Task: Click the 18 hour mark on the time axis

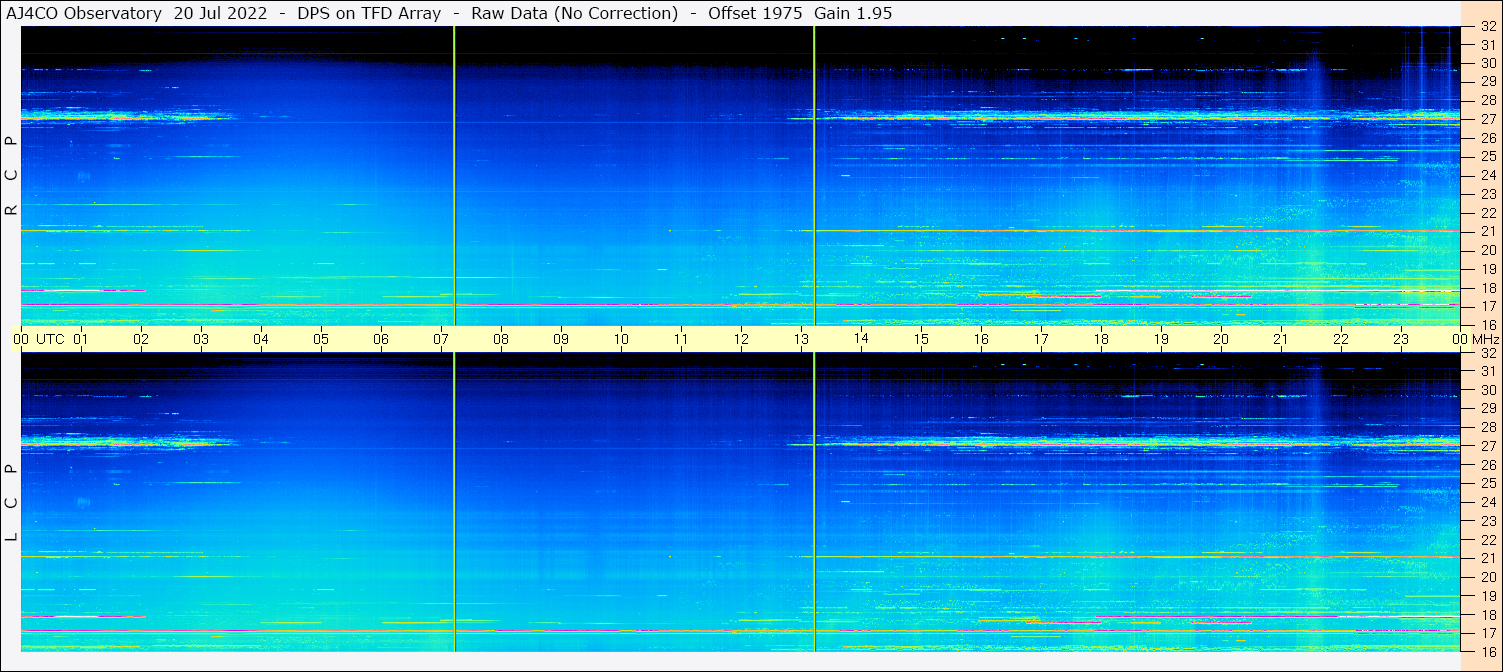Action: pyautogui.click(x=1101, y=339)
